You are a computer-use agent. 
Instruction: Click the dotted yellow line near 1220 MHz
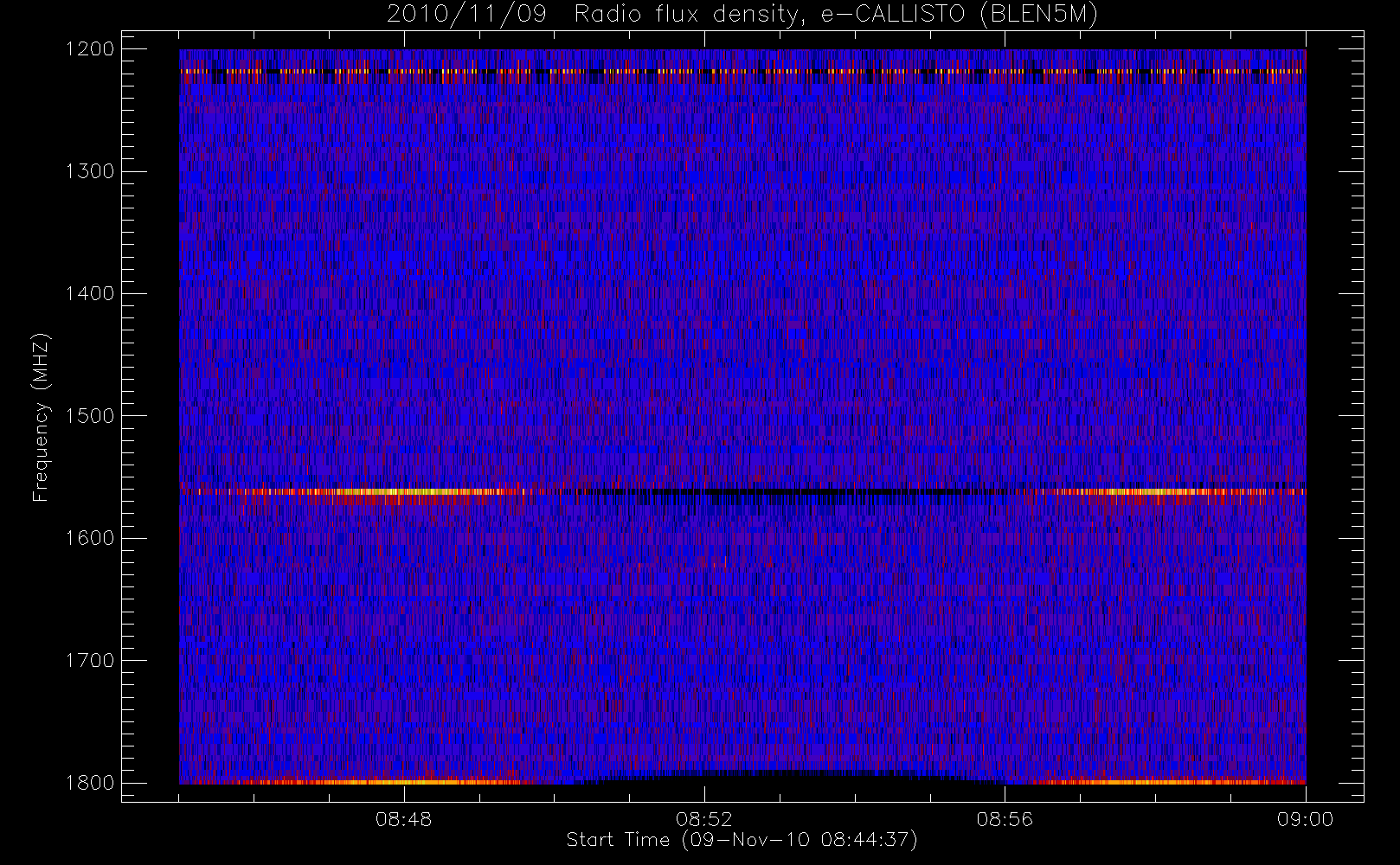click(742, 71)
